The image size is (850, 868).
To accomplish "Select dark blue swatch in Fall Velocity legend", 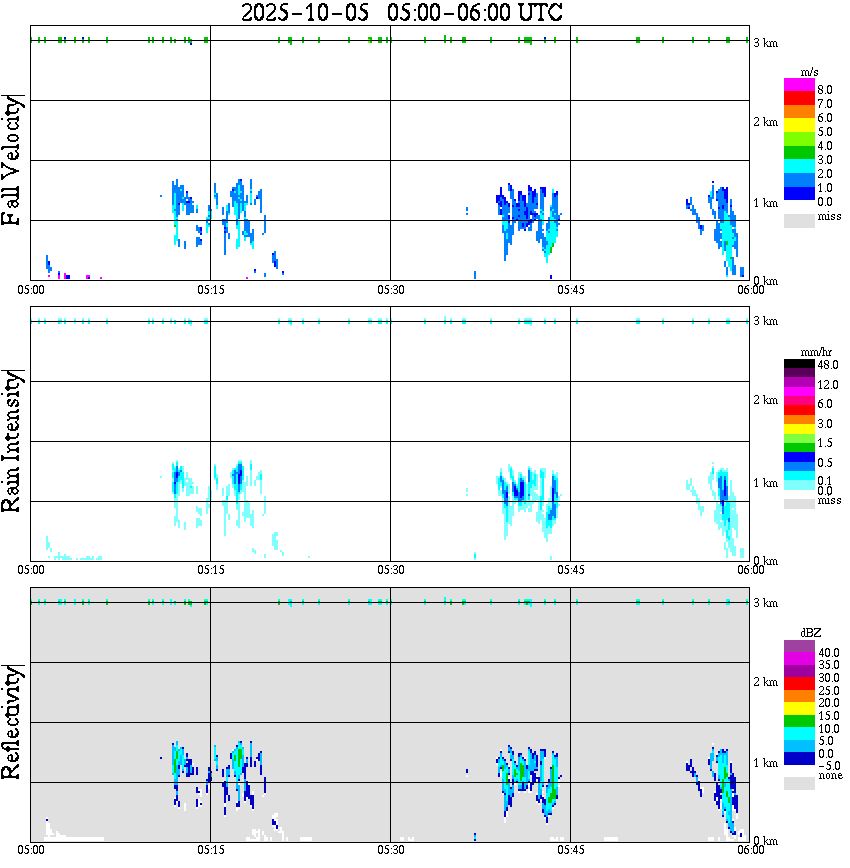I will coord(799,193).
